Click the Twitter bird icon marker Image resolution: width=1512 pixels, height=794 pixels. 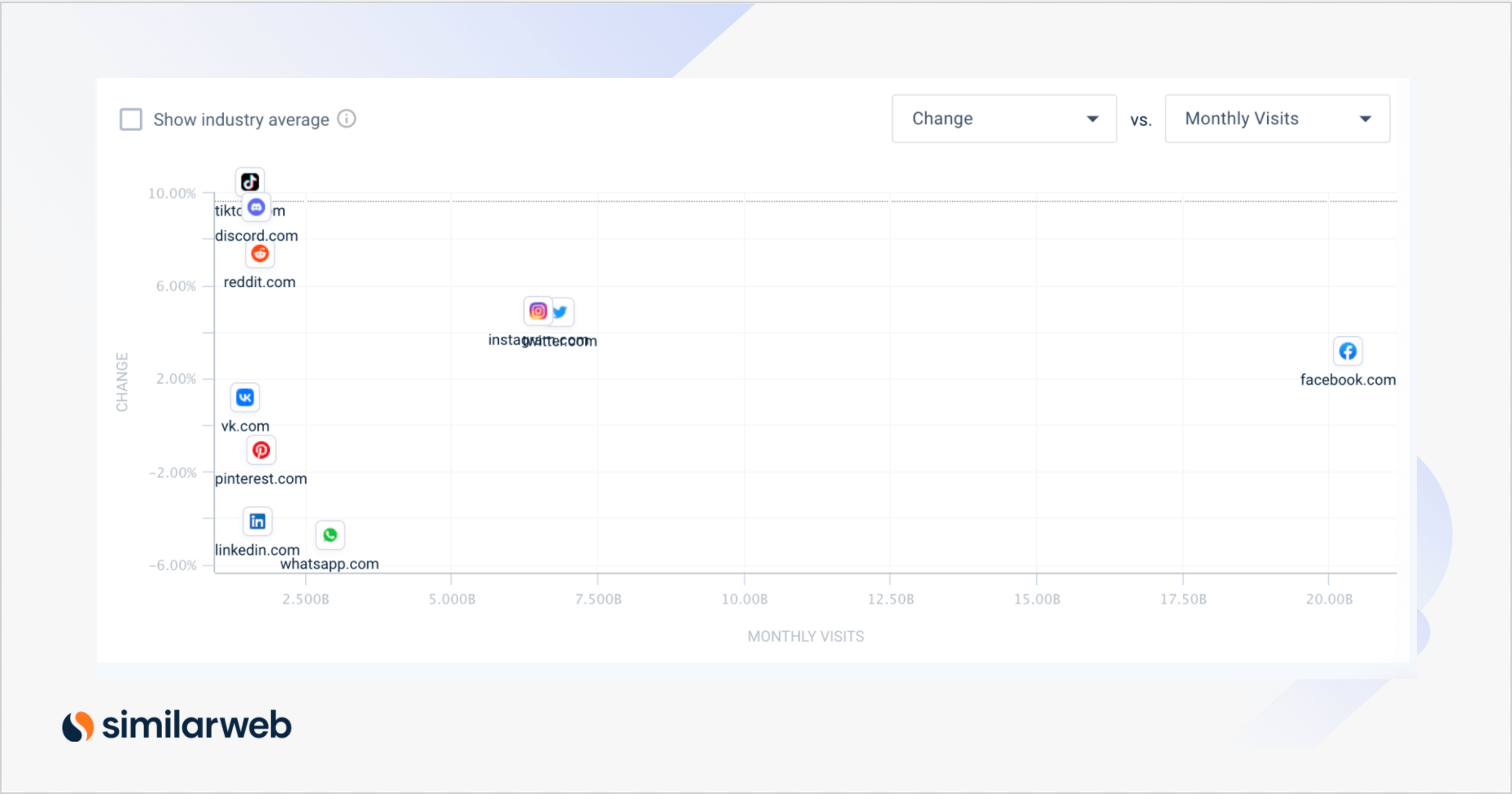tap(560, 312)
